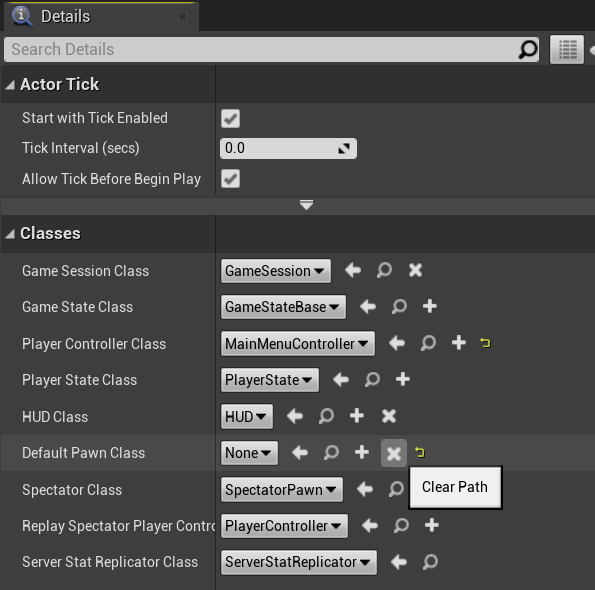
Task: Clear the Default Pawn Class path
Action: 394,453
